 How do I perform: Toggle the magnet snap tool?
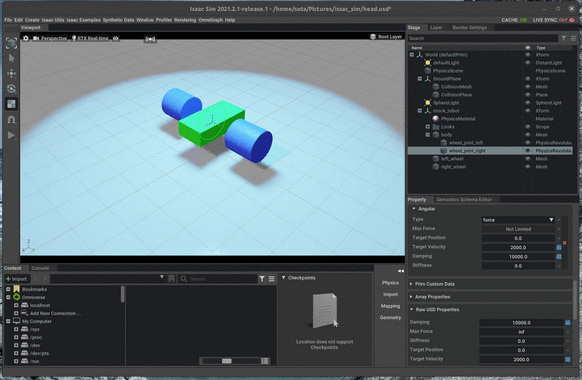[x=12, y=119]
